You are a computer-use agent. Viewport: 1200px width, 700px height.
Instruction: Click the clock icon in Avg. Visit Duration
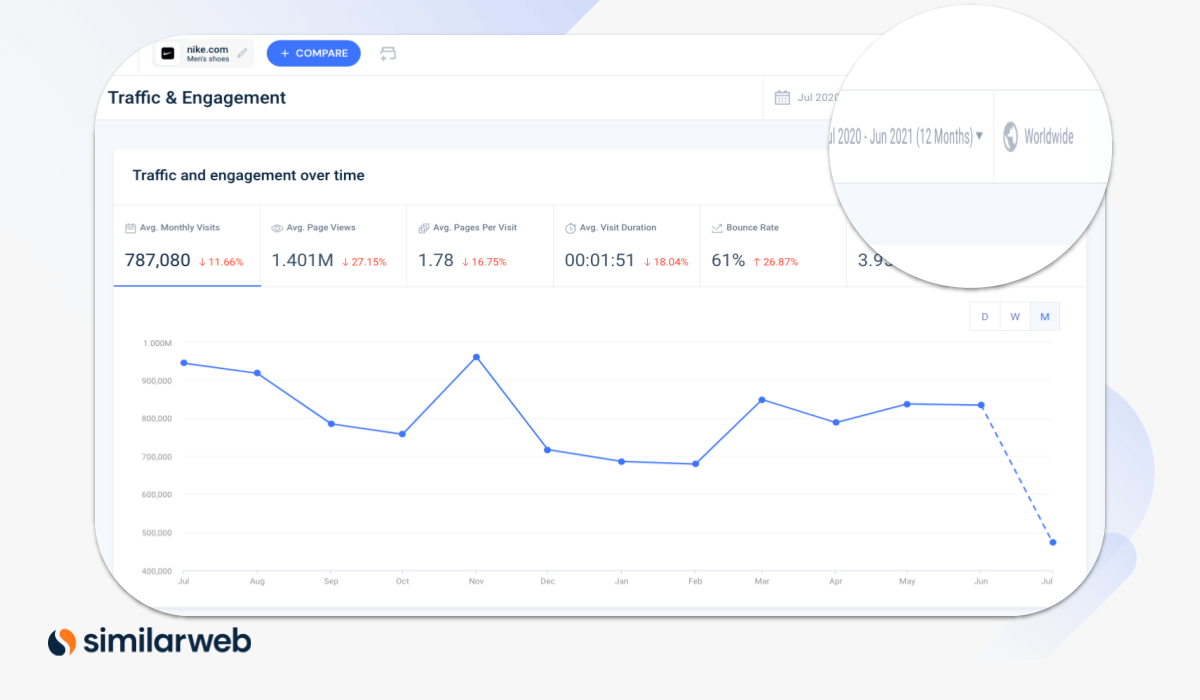click(x=570, y=228)
